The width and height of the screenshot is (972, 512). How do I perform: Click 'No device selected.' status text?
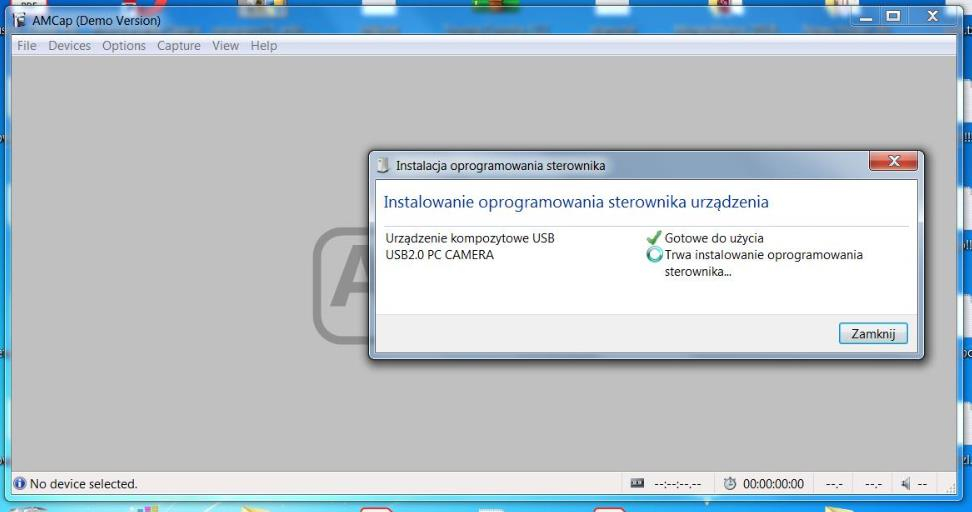(84, 484)
